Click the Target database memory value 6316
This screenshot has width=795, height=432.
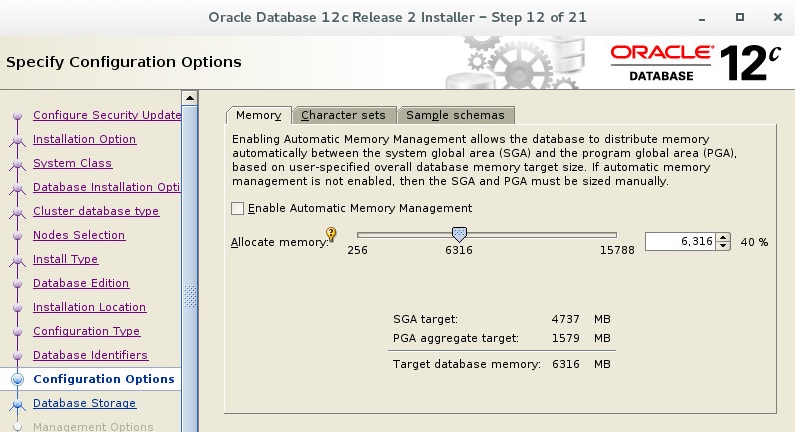click(x=565, y=364)
